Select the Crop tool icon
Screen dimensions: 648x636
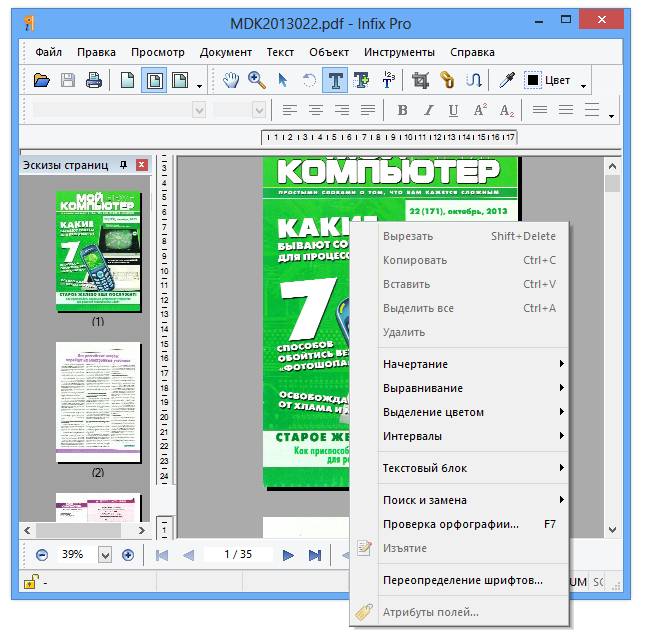pyautogui.click(x=421, y=80)
